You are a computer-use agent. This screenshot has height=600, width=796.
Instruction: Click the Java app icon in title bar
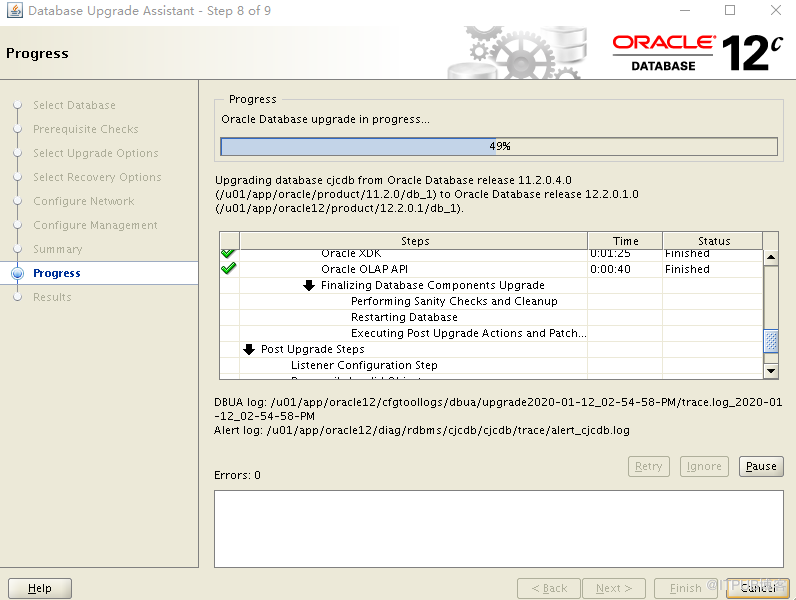(x=15, y=10)
